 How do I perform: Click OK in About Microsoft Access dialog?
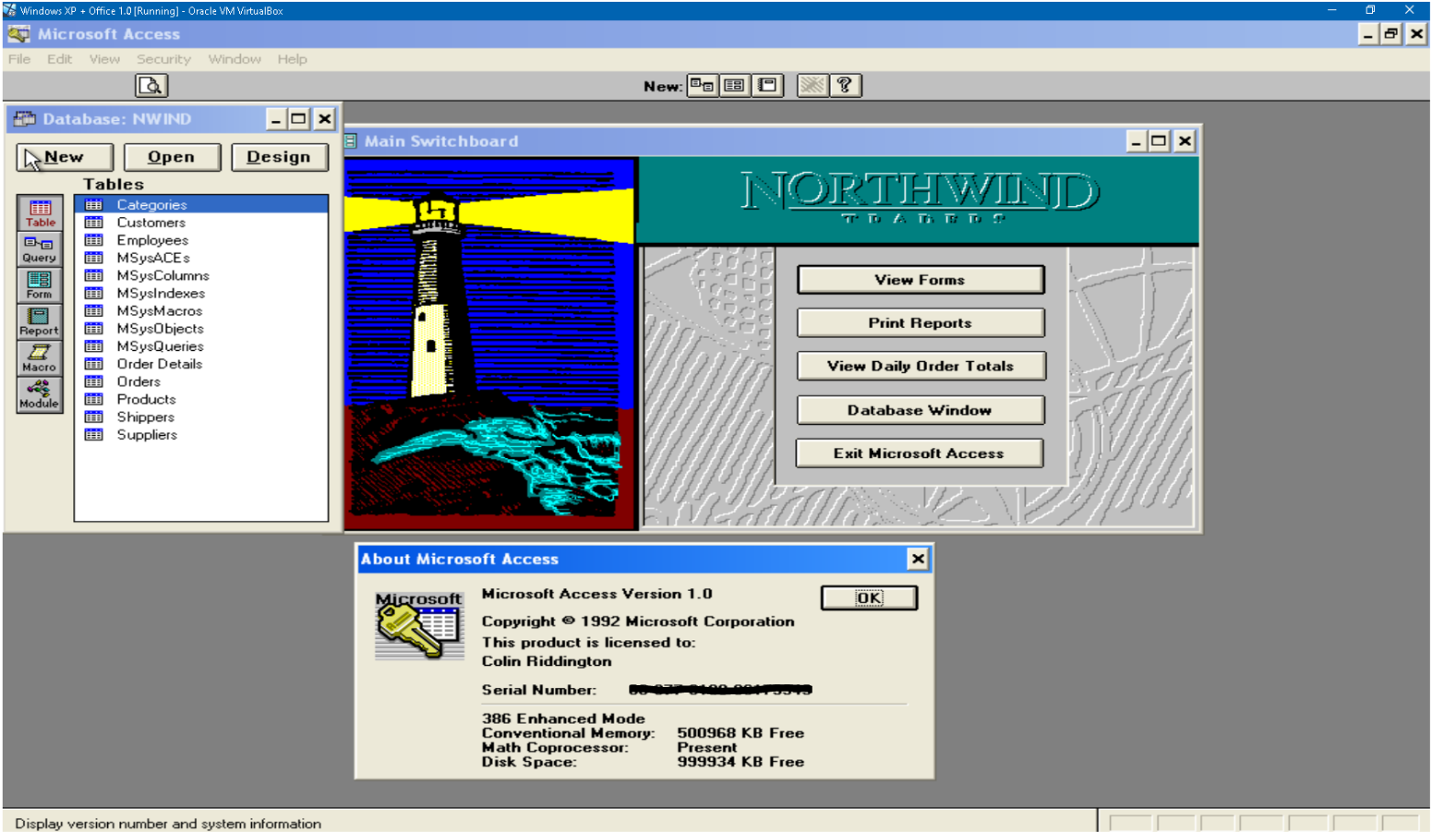pyautogui.click(x=869, y=598)
